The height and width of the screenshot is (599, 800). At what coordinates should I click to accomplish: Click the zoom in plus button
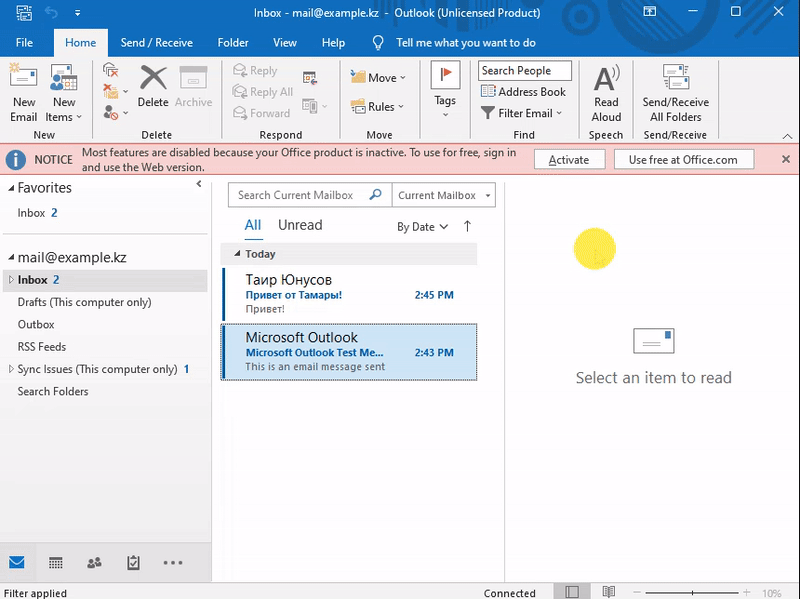click(x=746, y=592)
